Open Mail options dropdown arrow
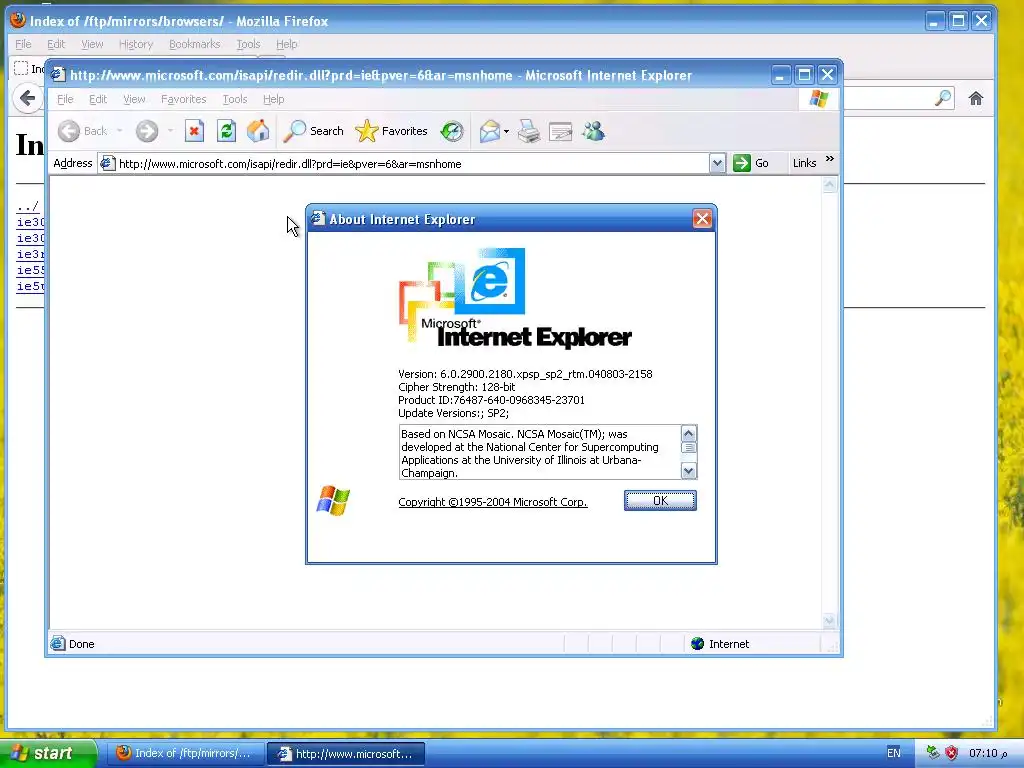This screenshot has height=768, width=1024. tap(506, 131)
